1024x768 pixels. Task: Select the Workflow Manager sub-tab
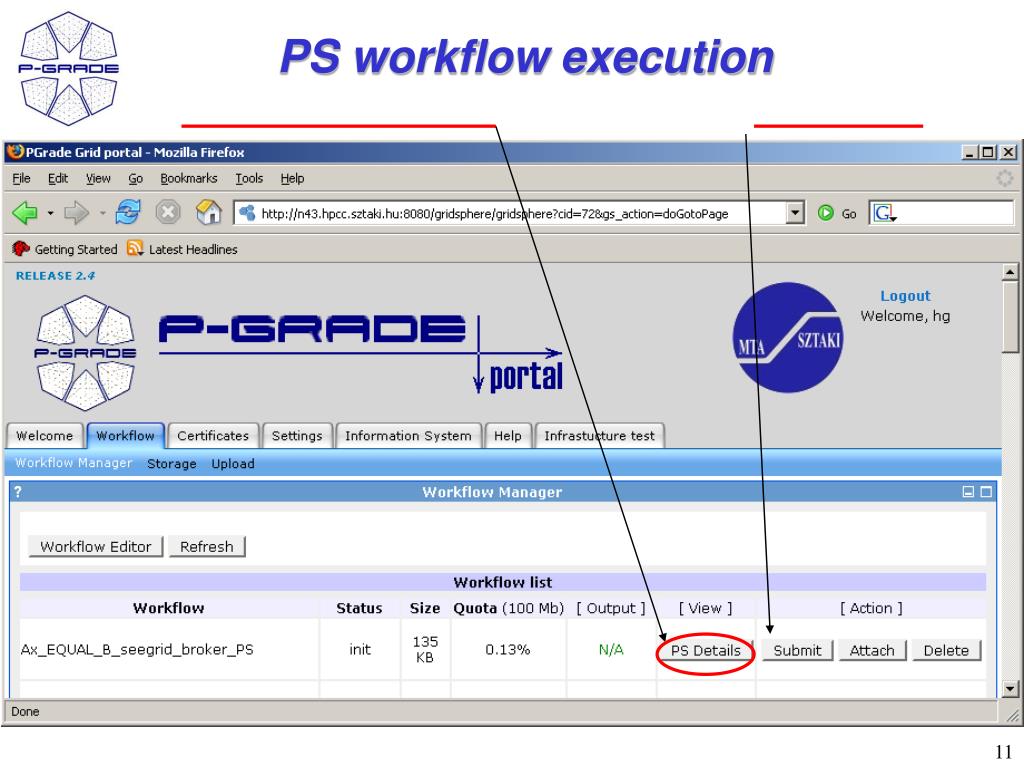[74, 463]
